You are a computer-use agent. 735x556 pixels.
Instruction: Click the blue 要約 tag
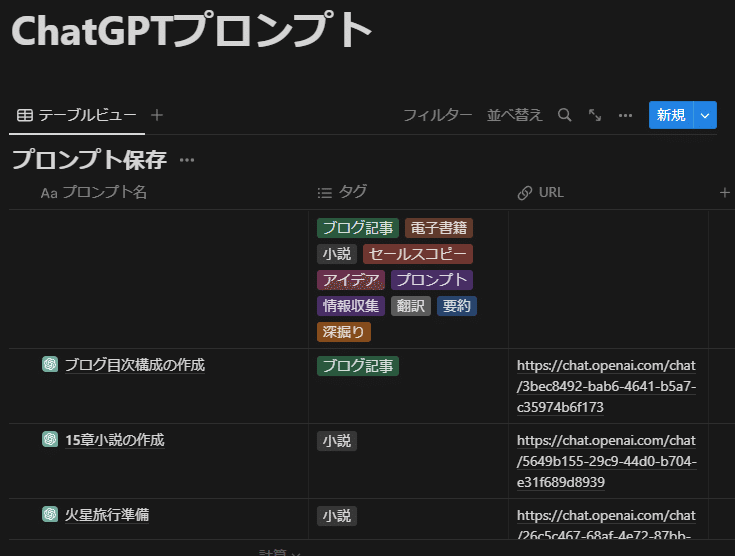point(457,306)
